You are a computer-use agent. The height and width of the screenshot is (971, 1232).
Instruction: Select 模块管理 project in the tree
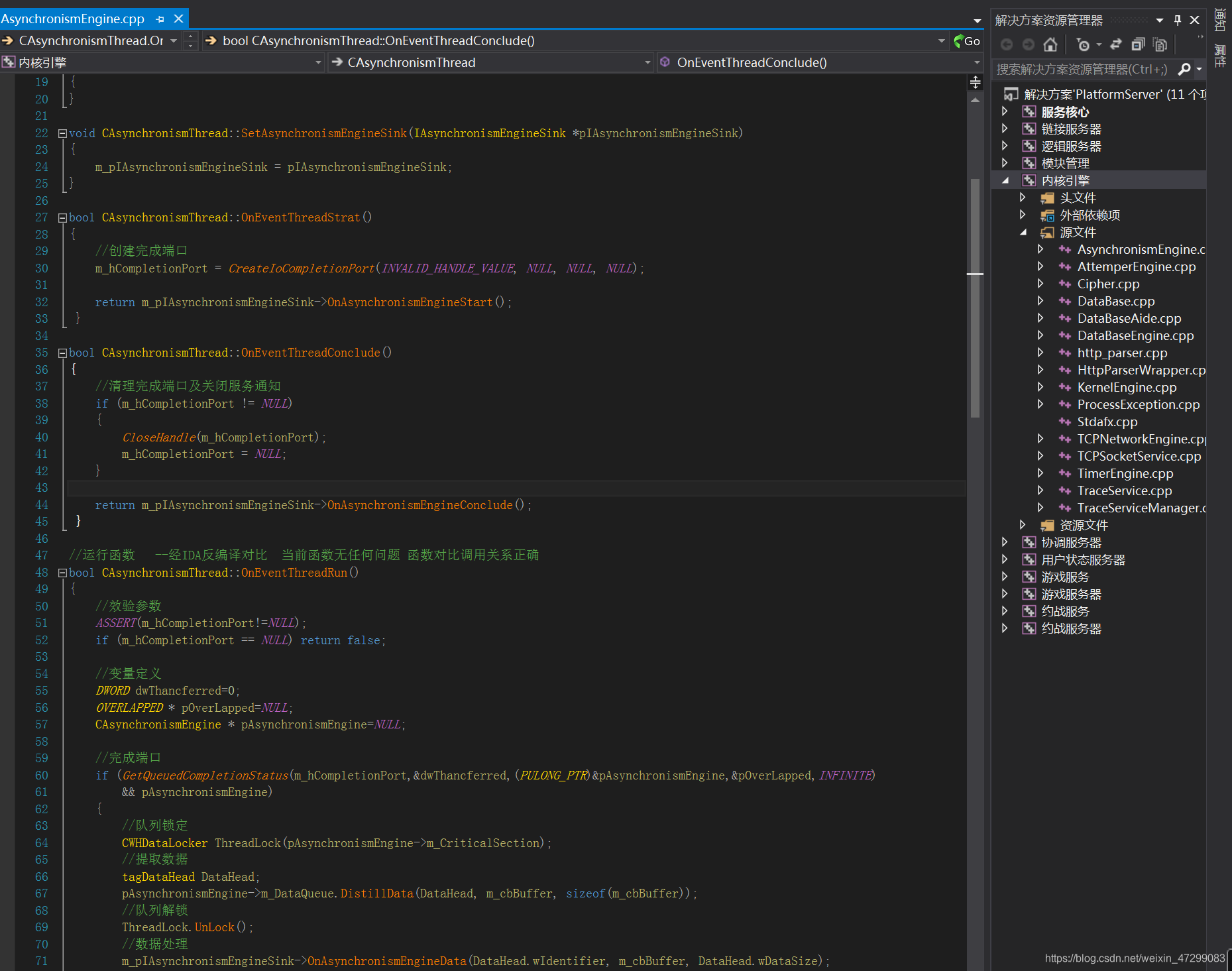1066,163
